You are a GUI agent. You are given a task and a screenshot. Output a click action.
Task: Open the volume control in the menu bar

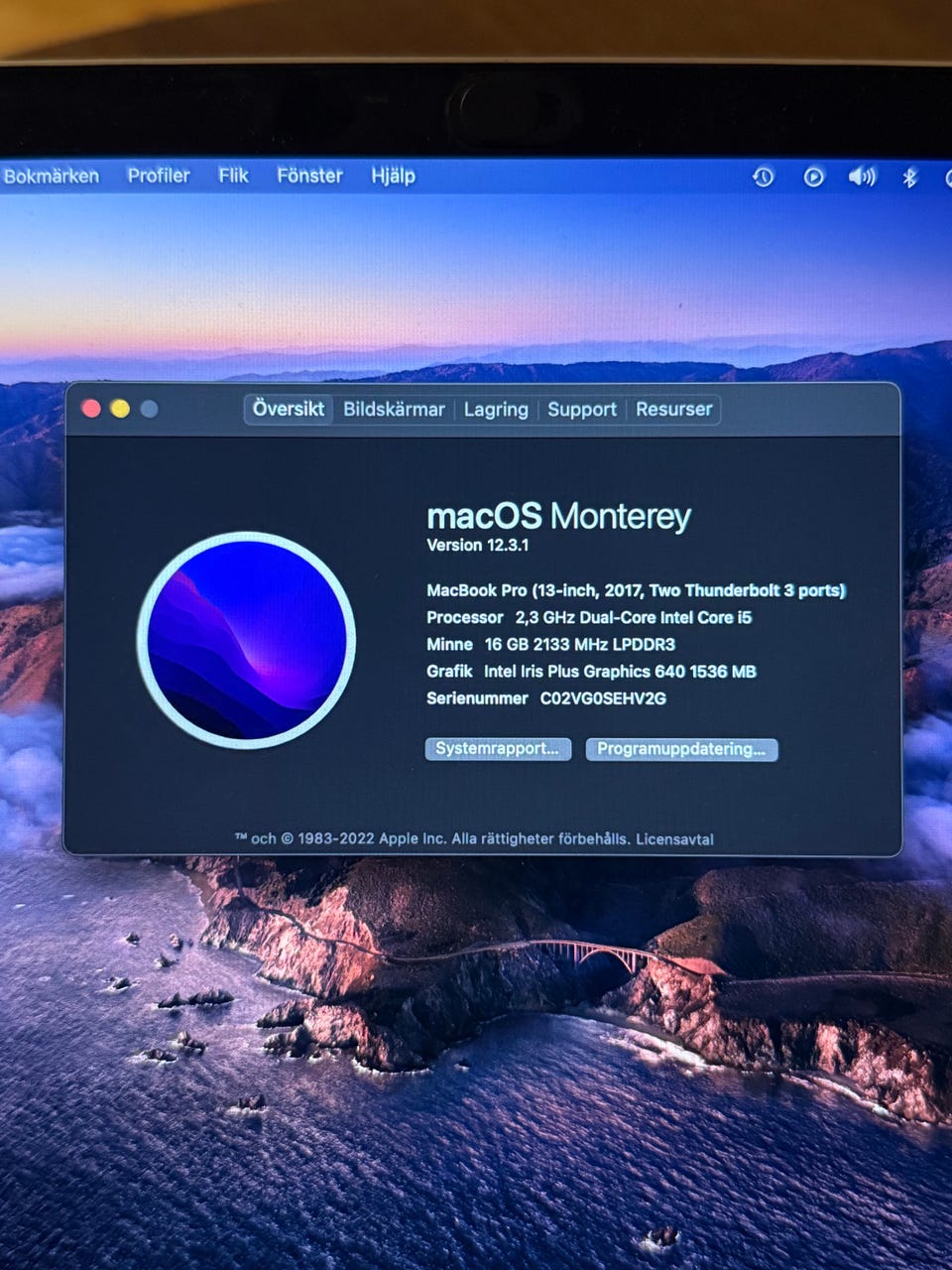point(862,178)
